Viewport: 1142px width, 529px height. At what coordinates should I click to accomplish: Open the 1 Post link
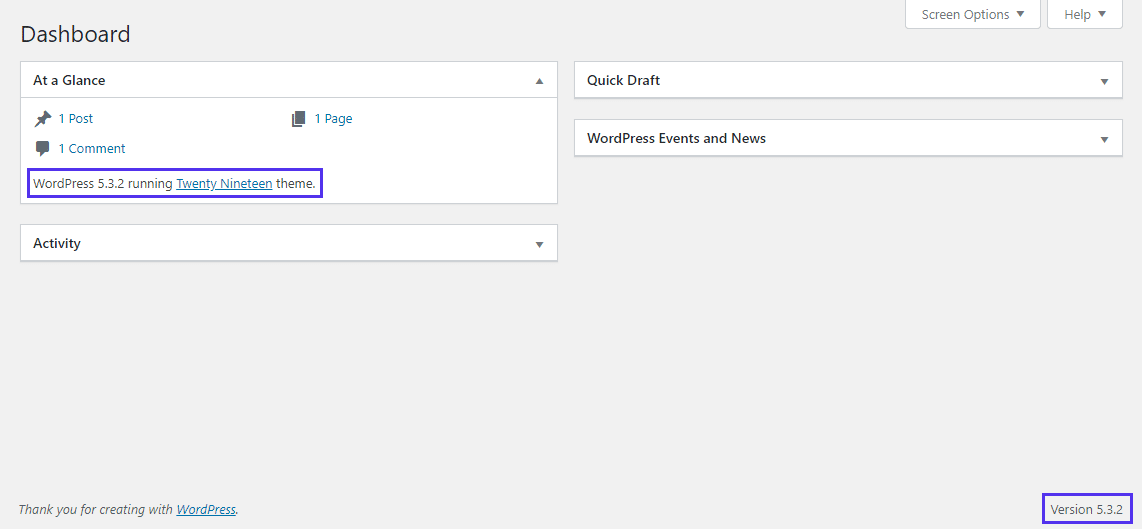click(x=76, y=119)
